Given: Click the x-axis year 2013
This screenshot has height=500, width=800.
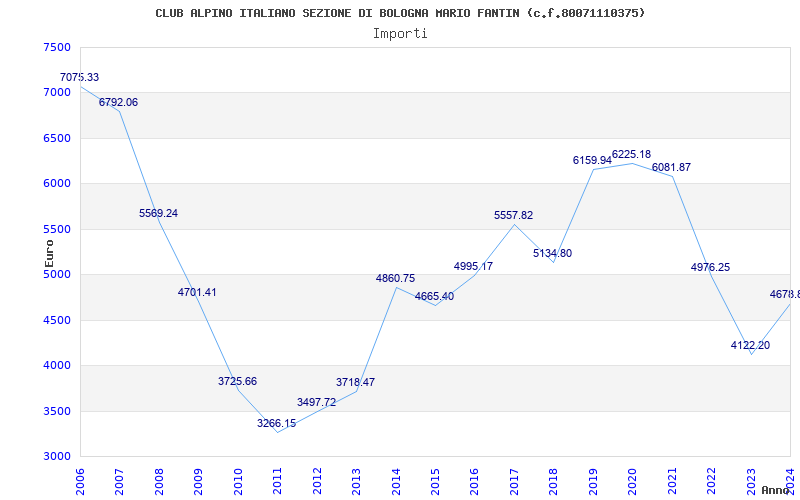Looking at the screenshot, I should pos(356,481).
